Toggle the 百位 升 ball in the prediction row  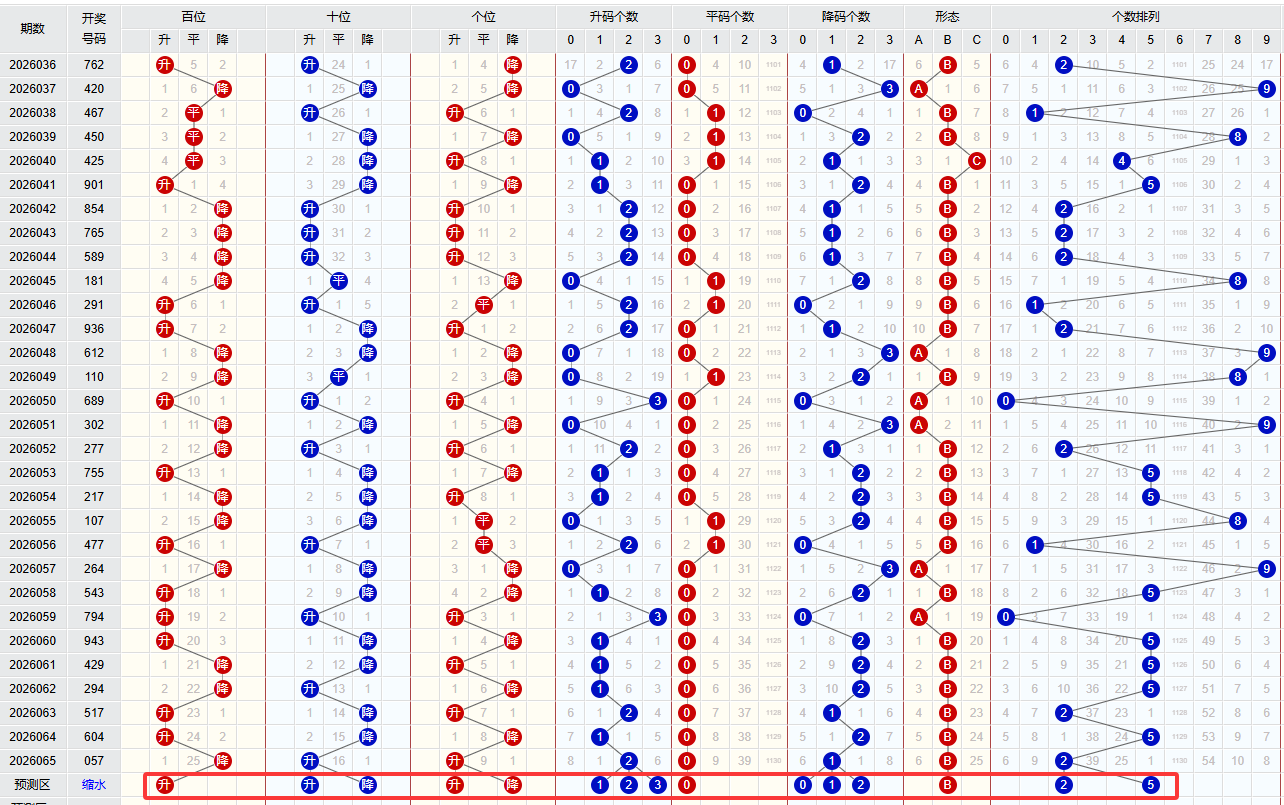click(x=164, y=785)
